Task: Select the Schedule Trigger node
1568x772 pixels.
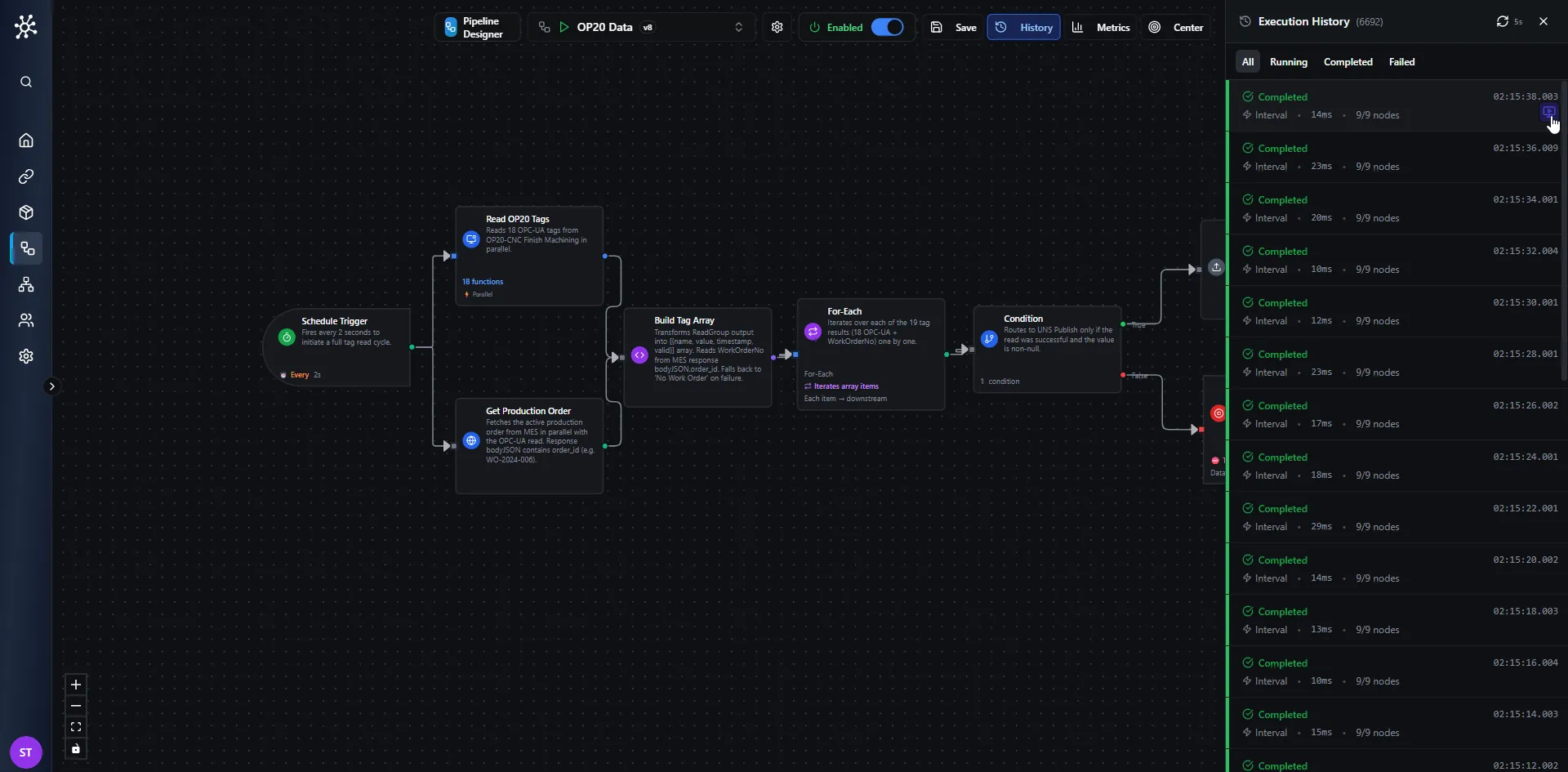Action: [336, 347]
